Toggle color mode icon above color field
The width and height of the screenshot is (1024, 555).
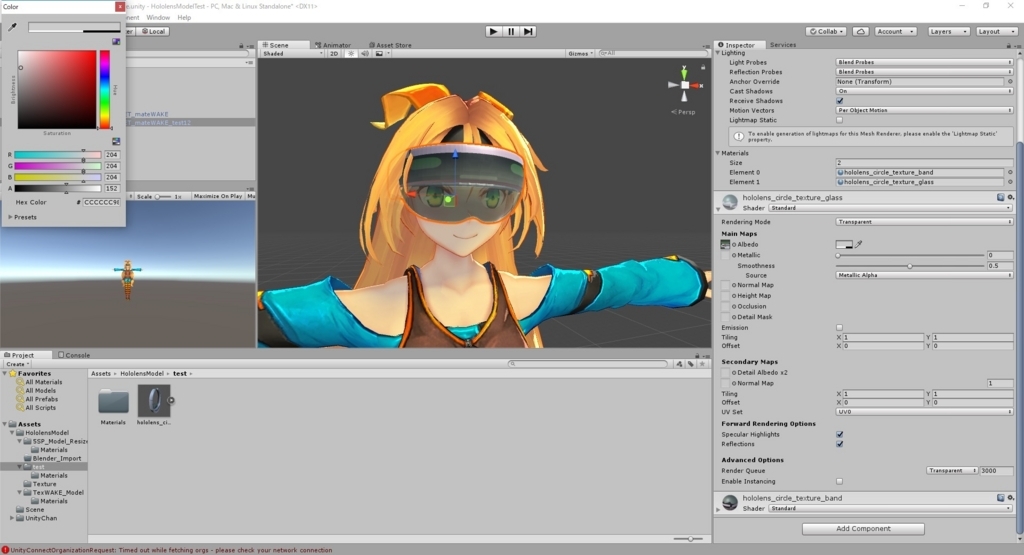coord(116,41)
